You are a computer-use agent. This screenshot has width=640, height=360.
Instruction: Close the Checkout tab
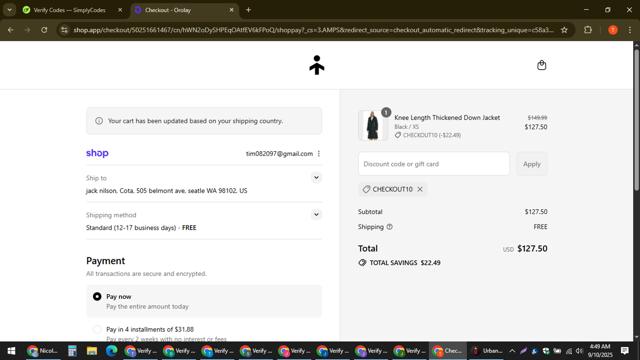pos(231,10)
